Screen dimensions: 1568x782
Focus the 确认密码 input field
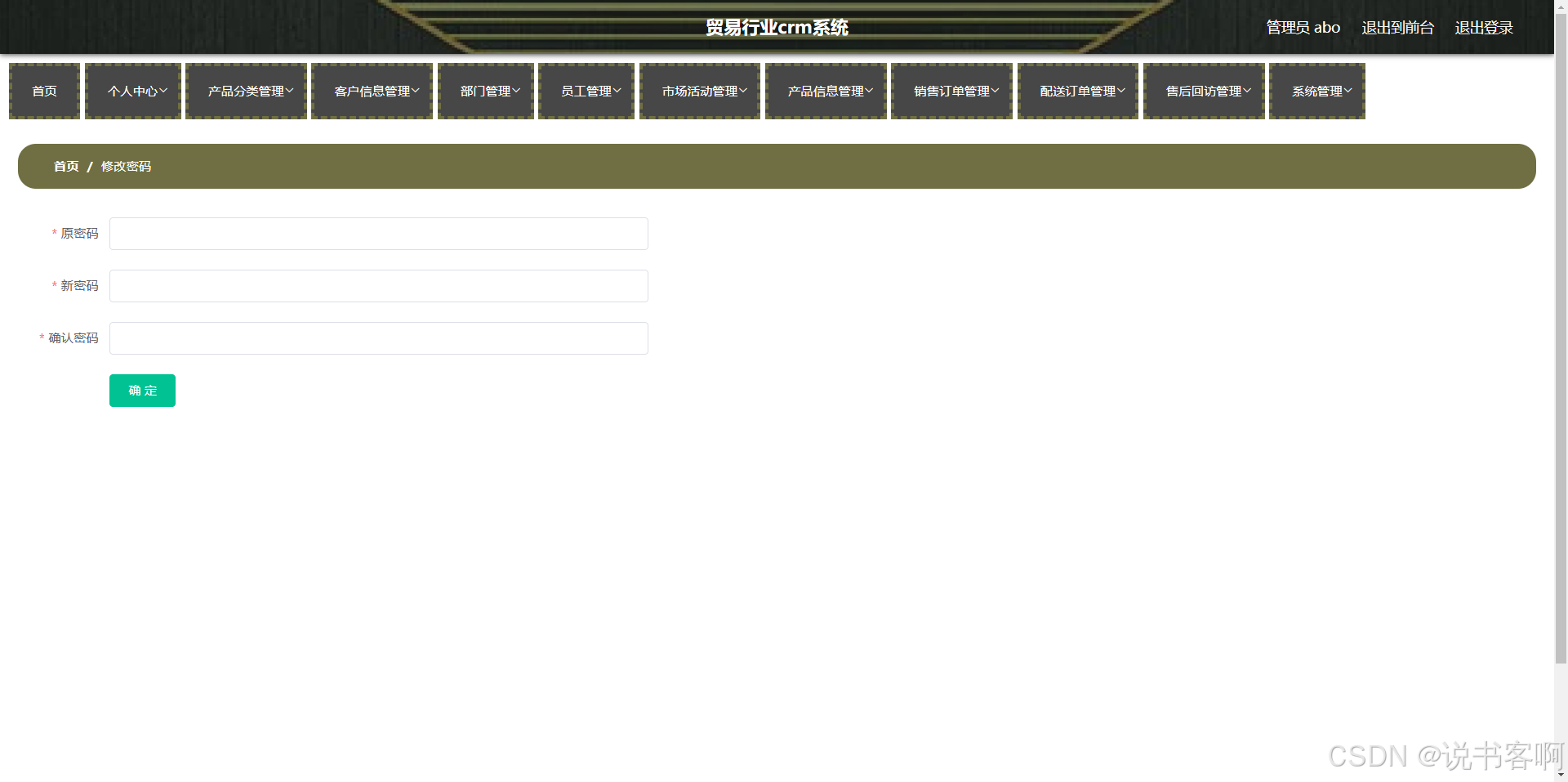(x=379, y=338)
